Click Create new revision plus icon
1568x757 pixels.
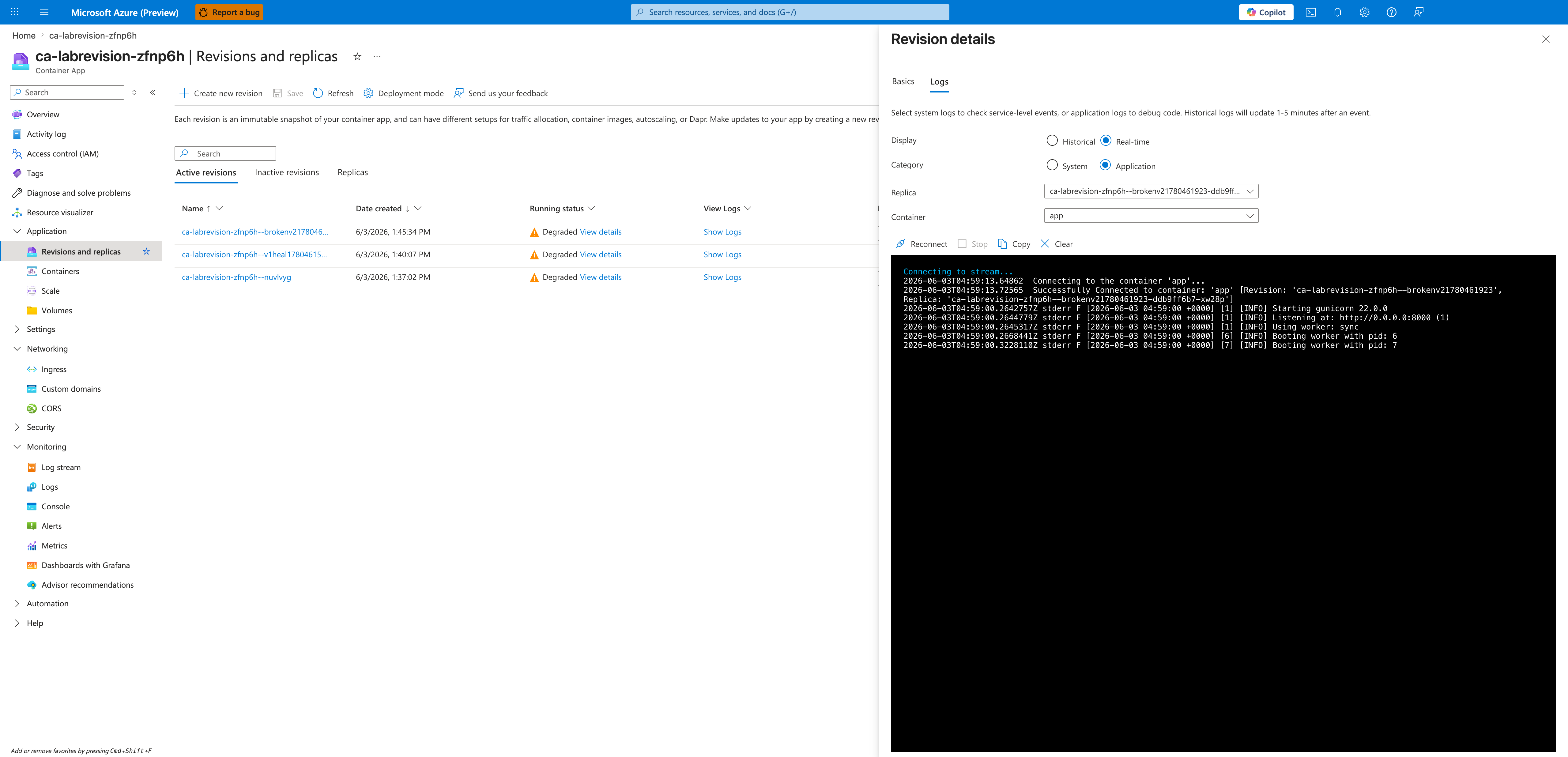pos(184,93)
